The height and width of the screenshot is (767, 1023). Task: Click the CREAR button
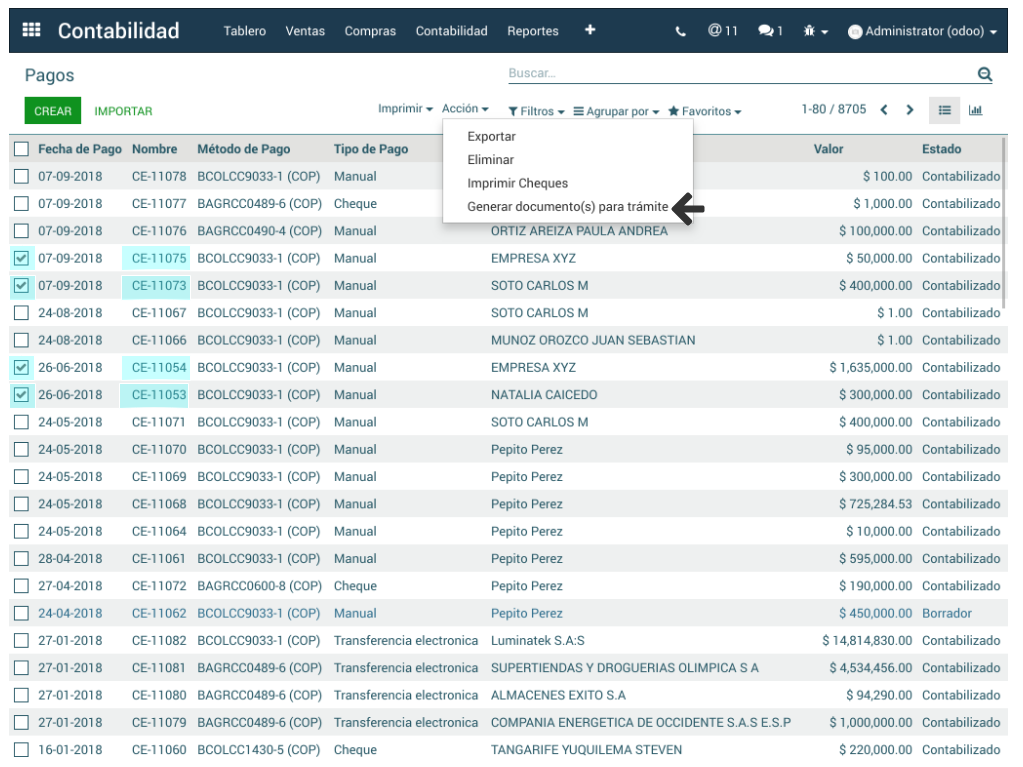tap(52, 111)
